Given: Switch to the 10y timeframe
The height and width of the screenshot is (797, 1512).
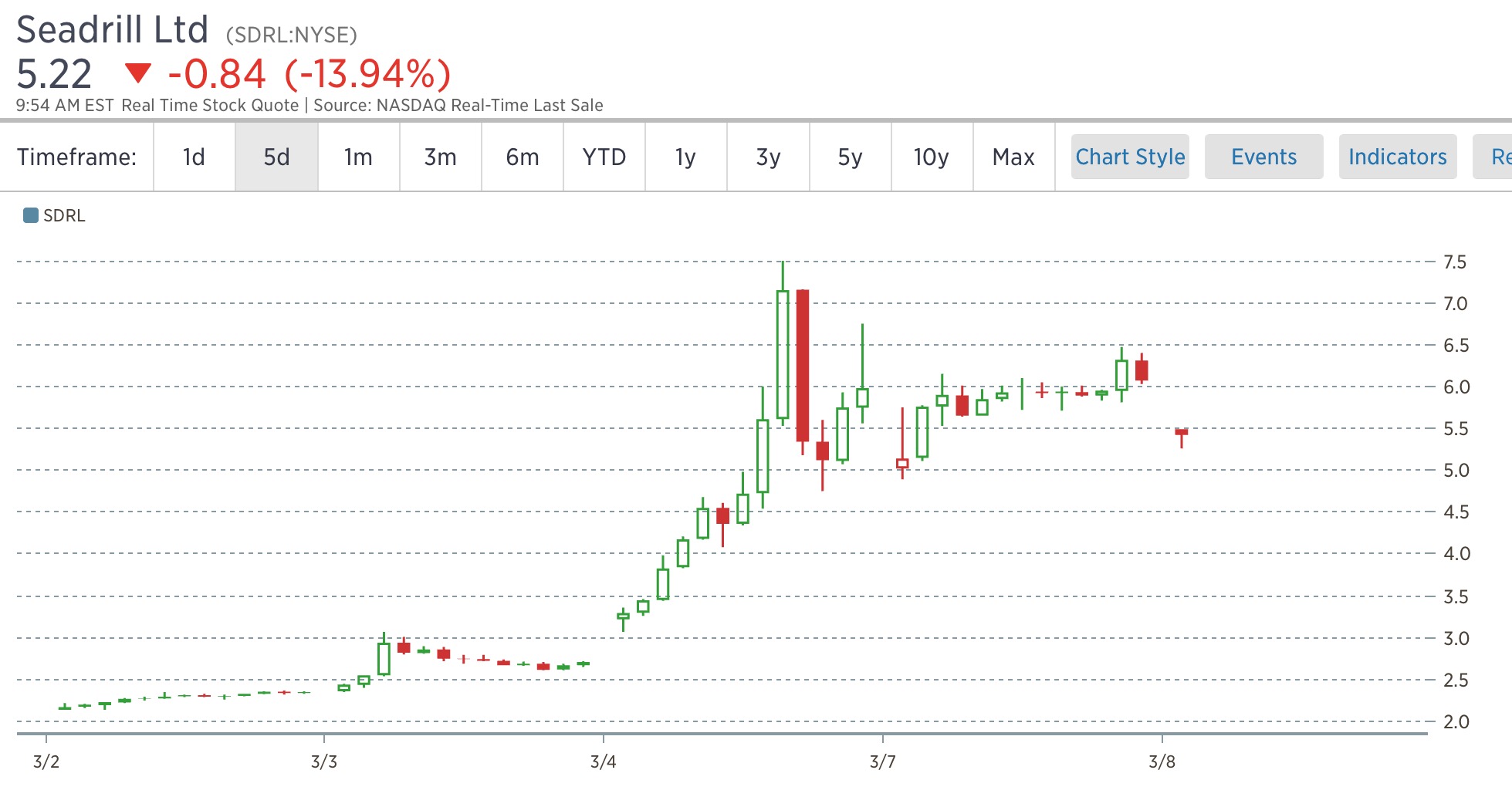Looking at the screenshot, I should tap(932, 157).
